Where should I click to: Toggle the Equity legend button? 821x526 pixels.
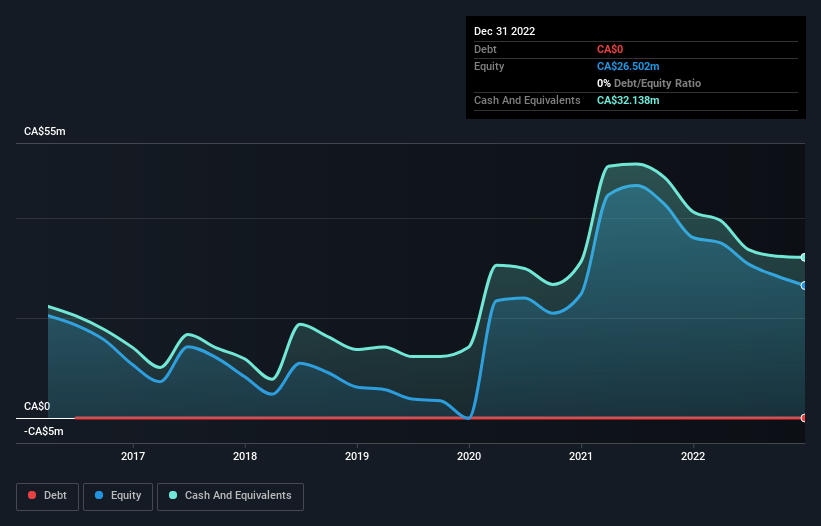pyautogui.click(x=118, y=496)
